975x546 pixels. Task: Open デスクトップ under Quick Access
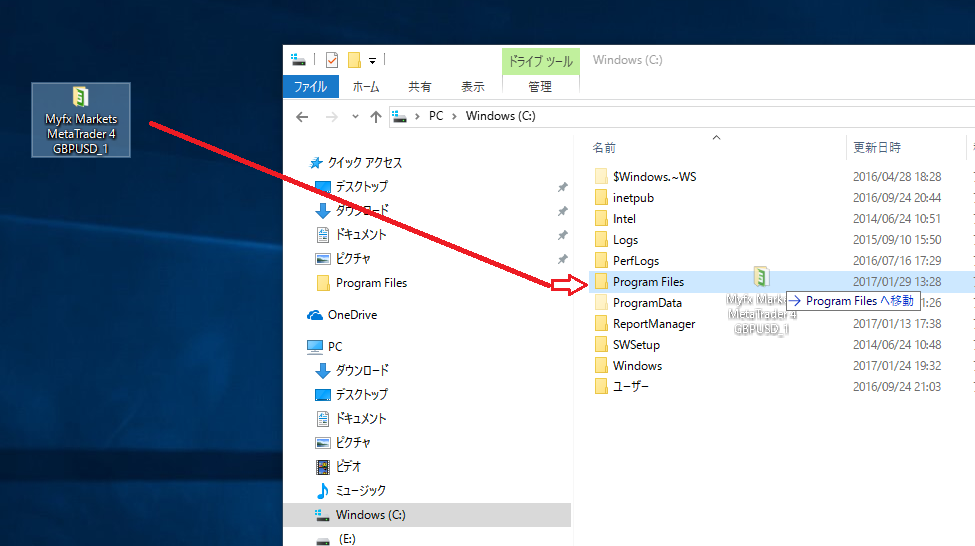pyautogui.click(x=361, y=187)
